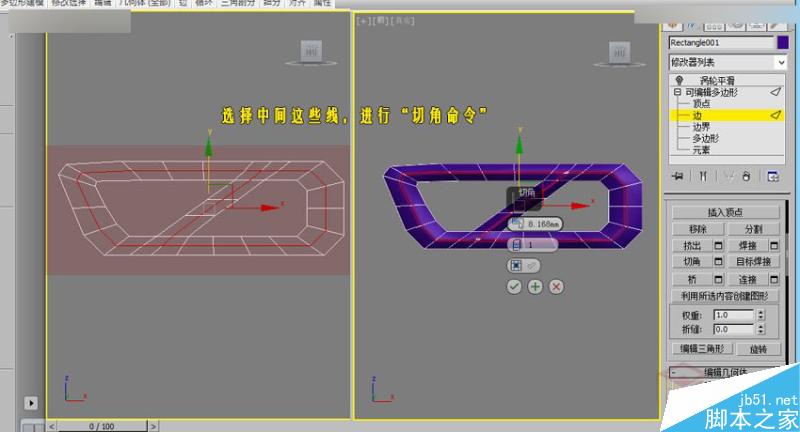Click the pin stack icon
Screen dimensions: 800x432
(x=678, y=176)
